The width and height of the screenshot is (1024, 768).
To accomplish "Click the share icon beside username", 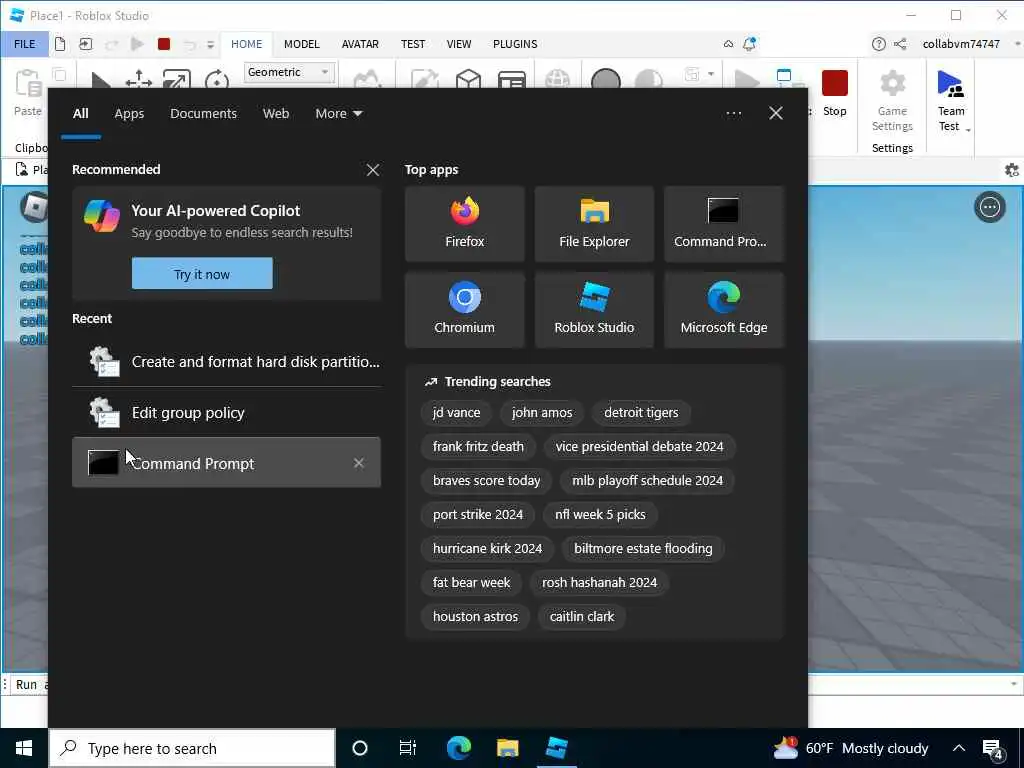I will 900,44.
